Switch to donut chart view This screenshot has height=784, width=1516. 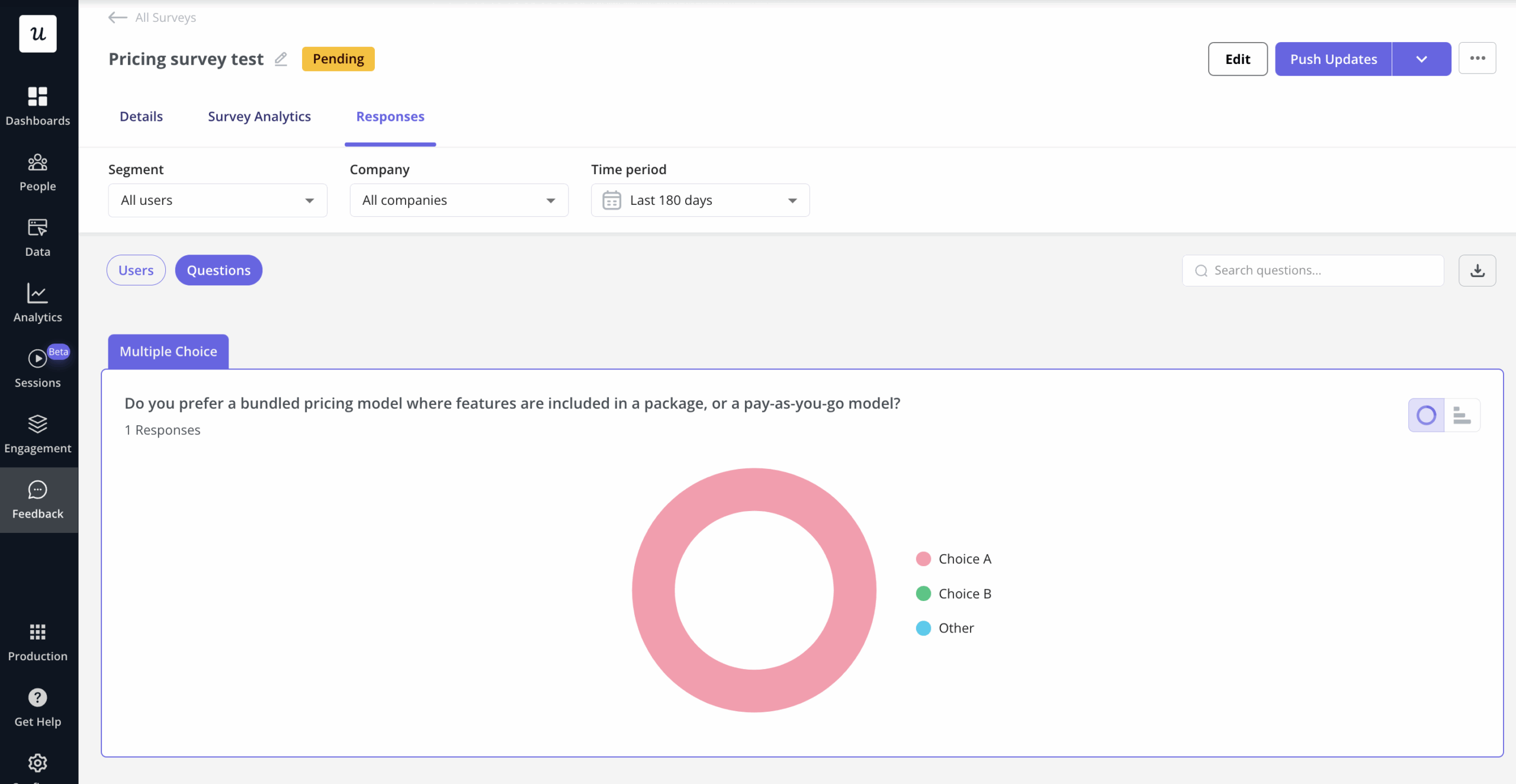point(1426,415)
